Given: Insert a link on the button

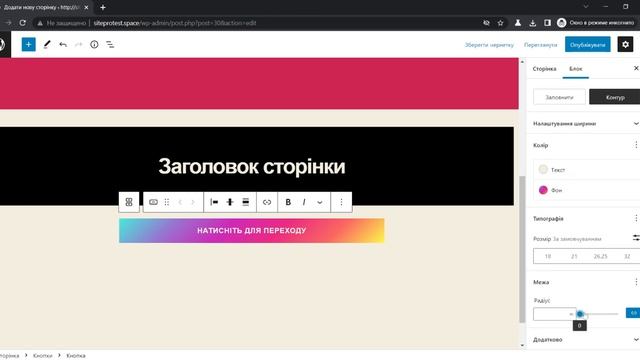Looking at the screenshot, I should point(267,202).
